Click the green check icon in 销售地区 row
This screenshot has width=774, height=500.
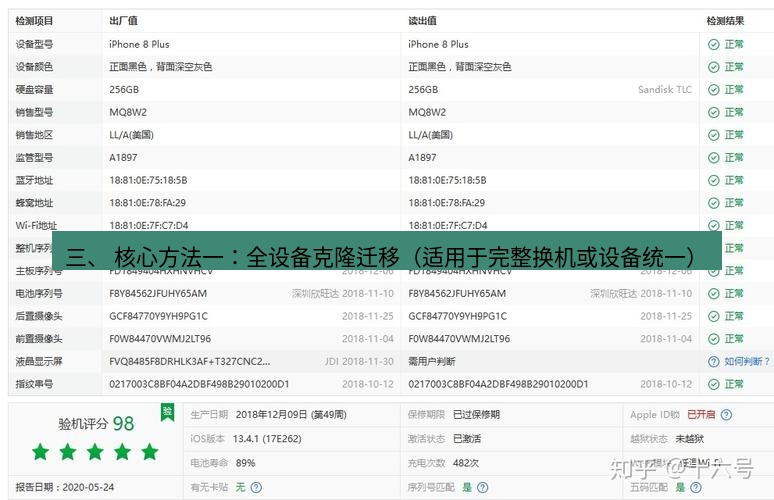(713, 135)
